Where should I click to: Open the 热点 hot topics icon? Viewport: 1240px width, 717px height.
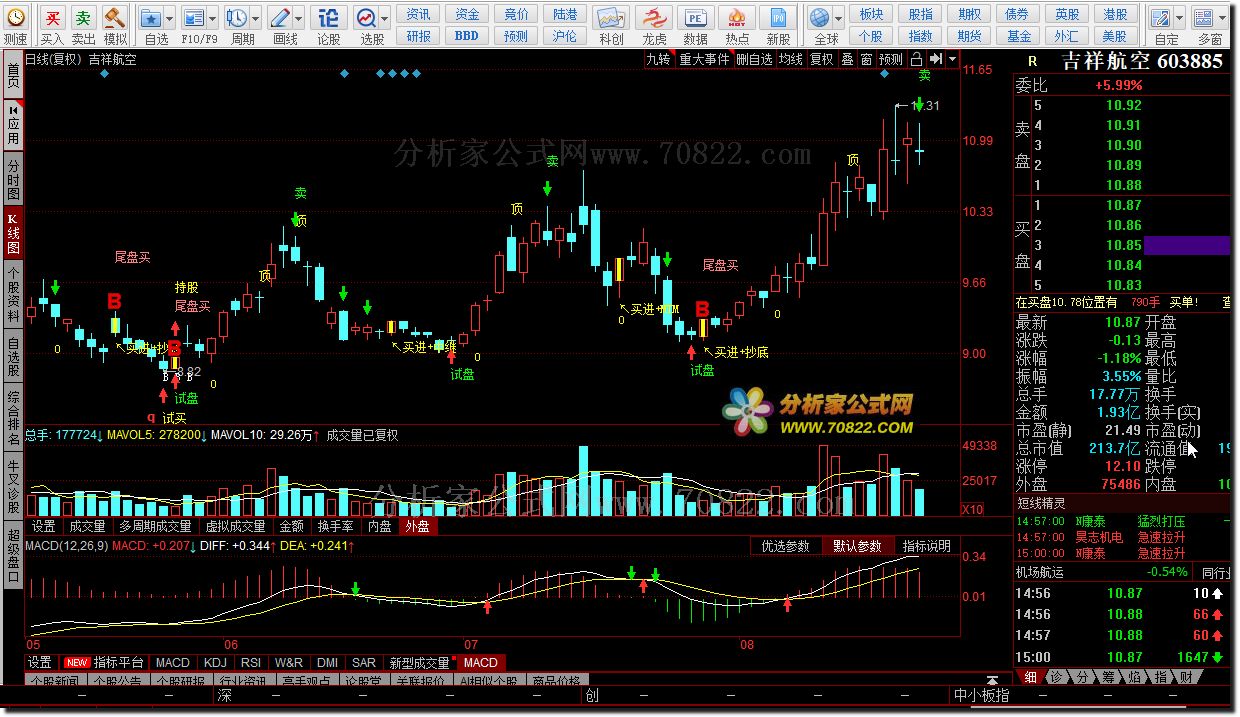[737, 18]
